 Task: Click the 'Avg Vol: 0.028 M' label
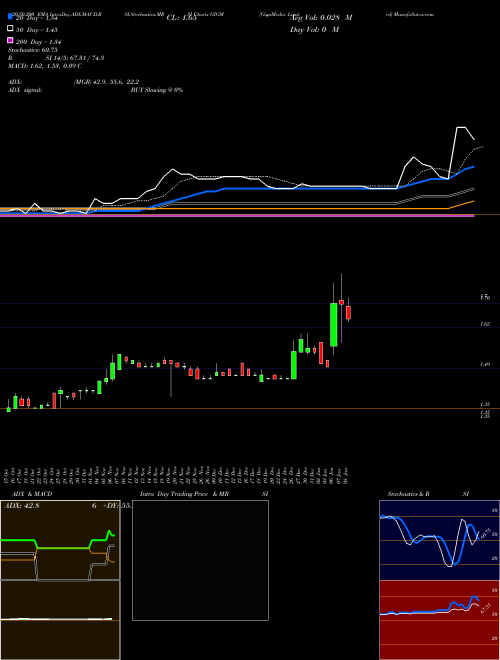tap(321, 18)
